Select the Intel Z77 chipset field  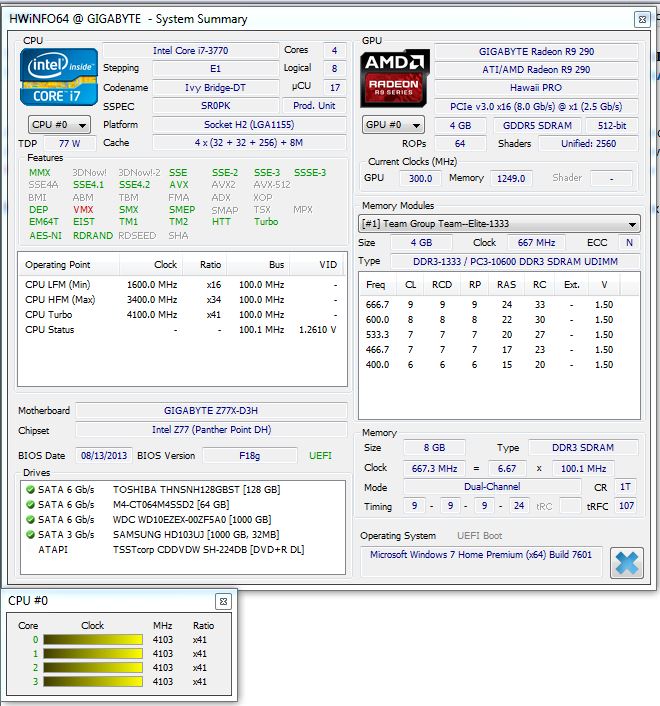[x=211, y=430]
